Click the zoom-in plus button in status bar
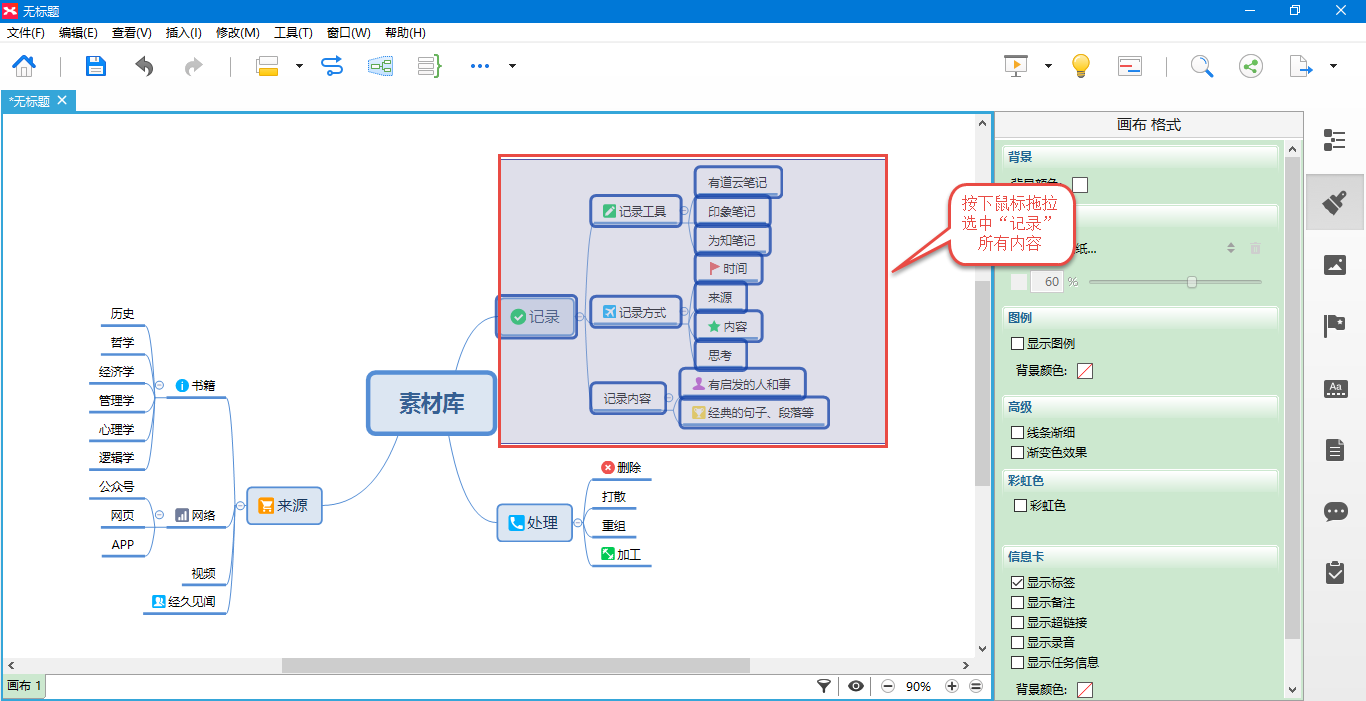The height and width of the screenshot is (701, 1366). pyautogui.click(x=951, y=686)
